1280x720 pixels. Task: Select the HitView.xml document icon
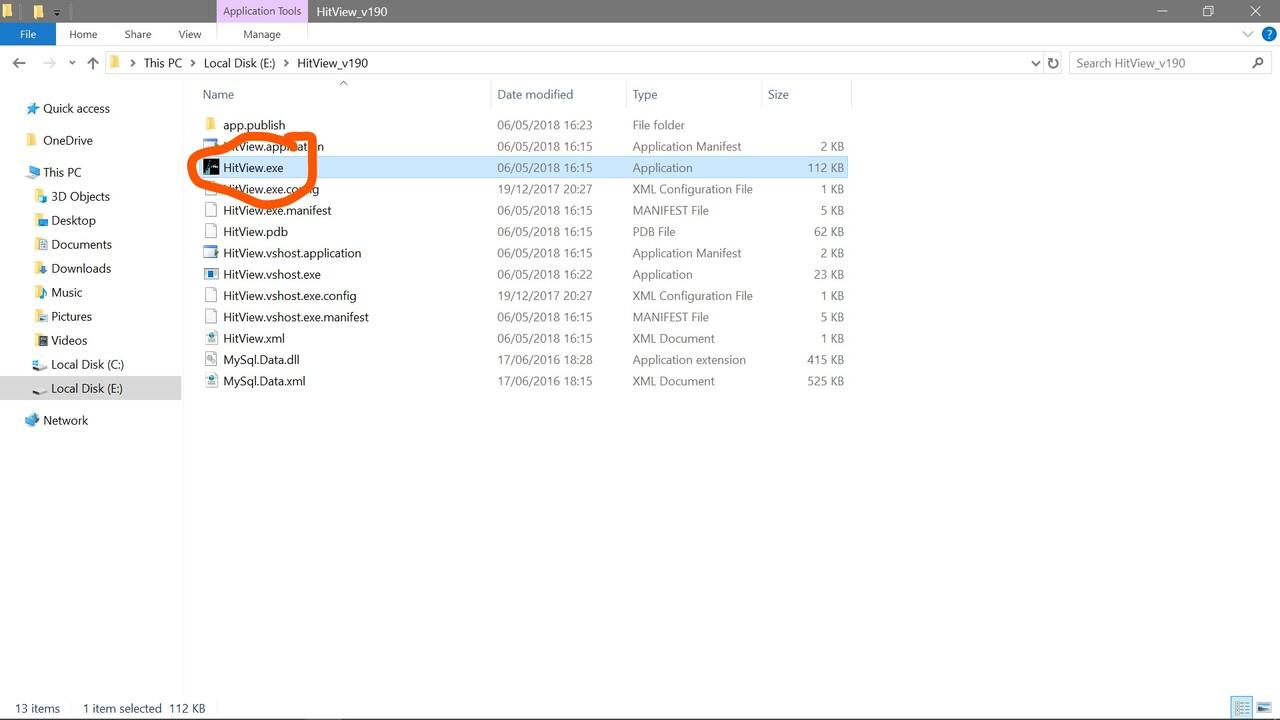210,339
